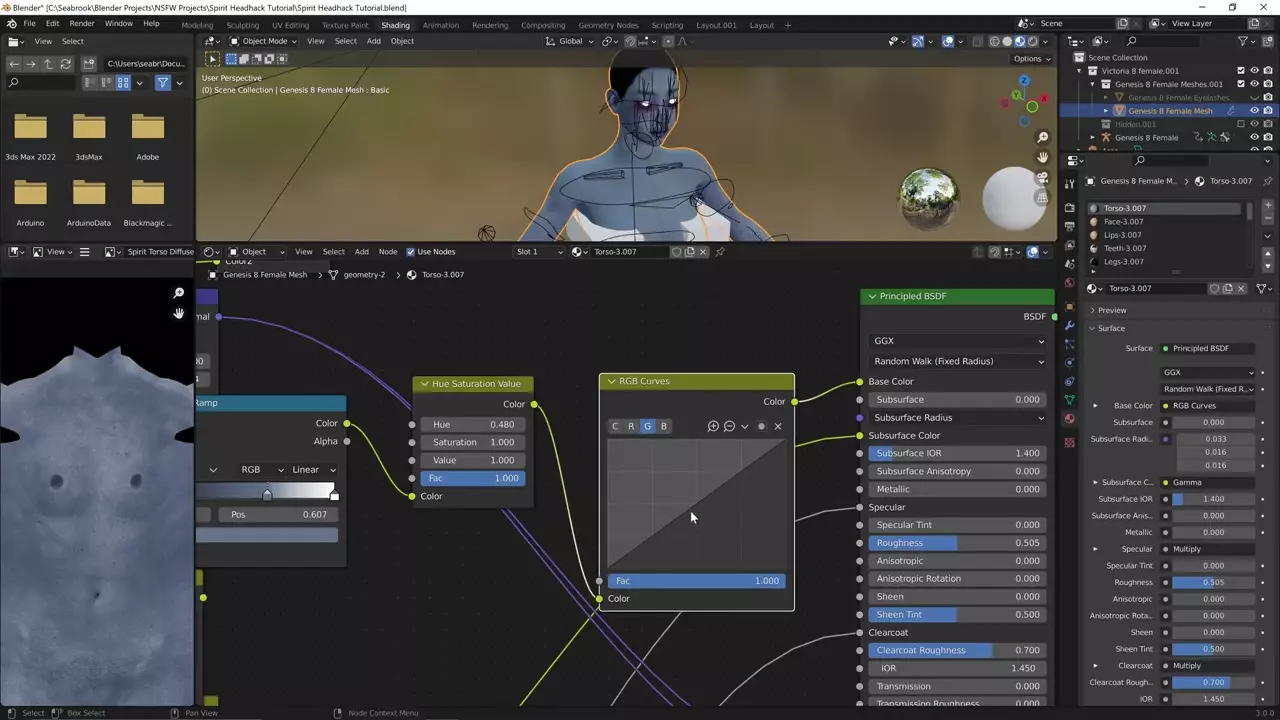Open the Node menu in shader editor
This screenshot has width=1280, height=720.
(x=387, y=252)
